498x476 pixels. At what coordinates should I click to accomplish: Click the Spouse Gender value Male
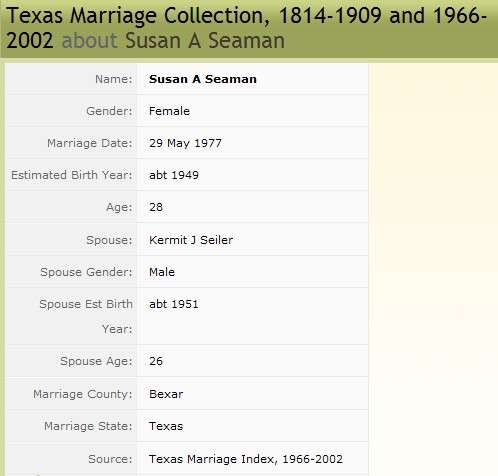coord(162,272)
